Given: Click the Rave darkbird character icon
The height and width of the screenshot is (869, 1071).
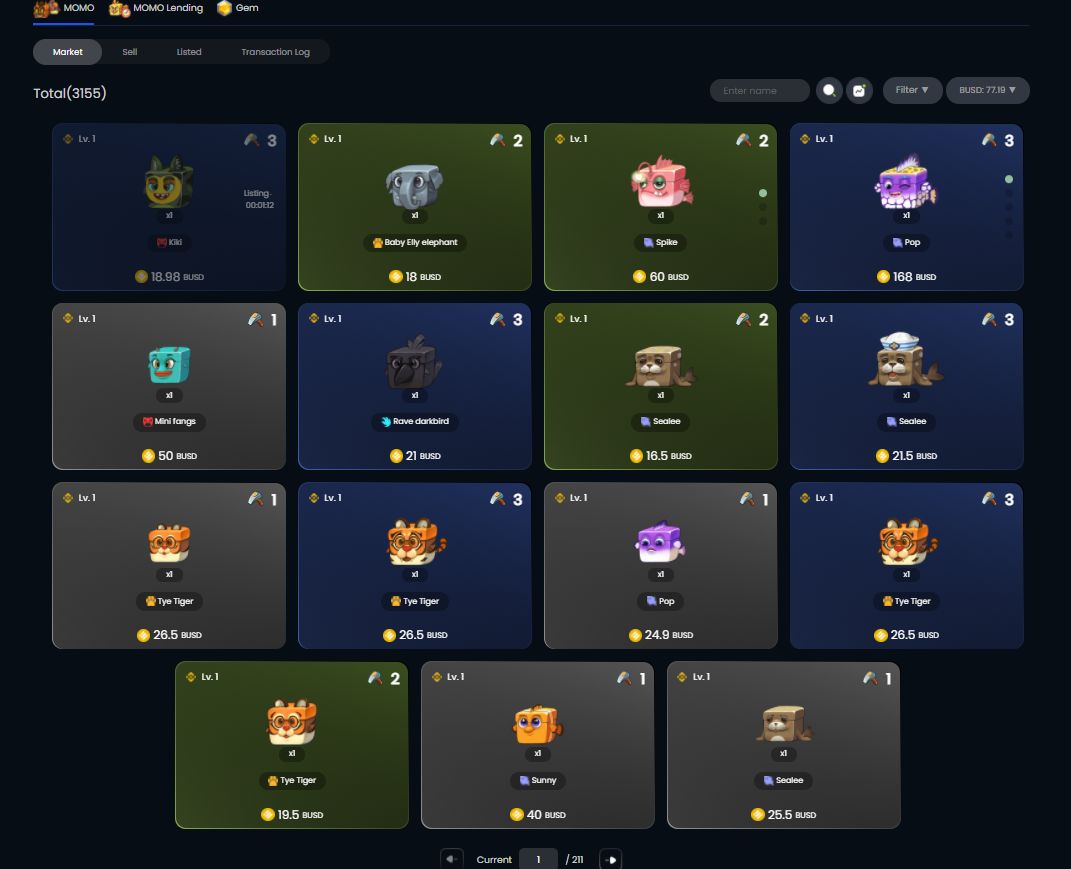Looking at the screenshot, I should [414, 363].
